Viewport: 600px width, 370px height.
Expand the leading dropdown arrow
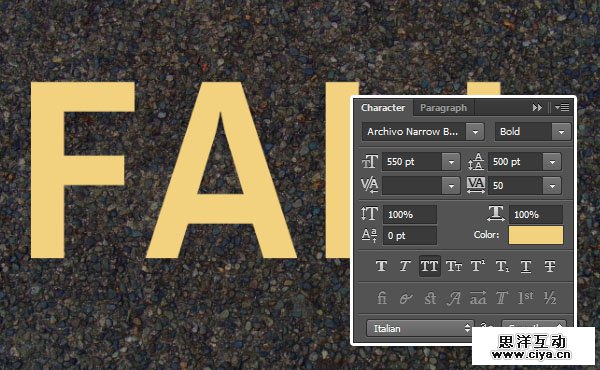[x=552, y=162]
